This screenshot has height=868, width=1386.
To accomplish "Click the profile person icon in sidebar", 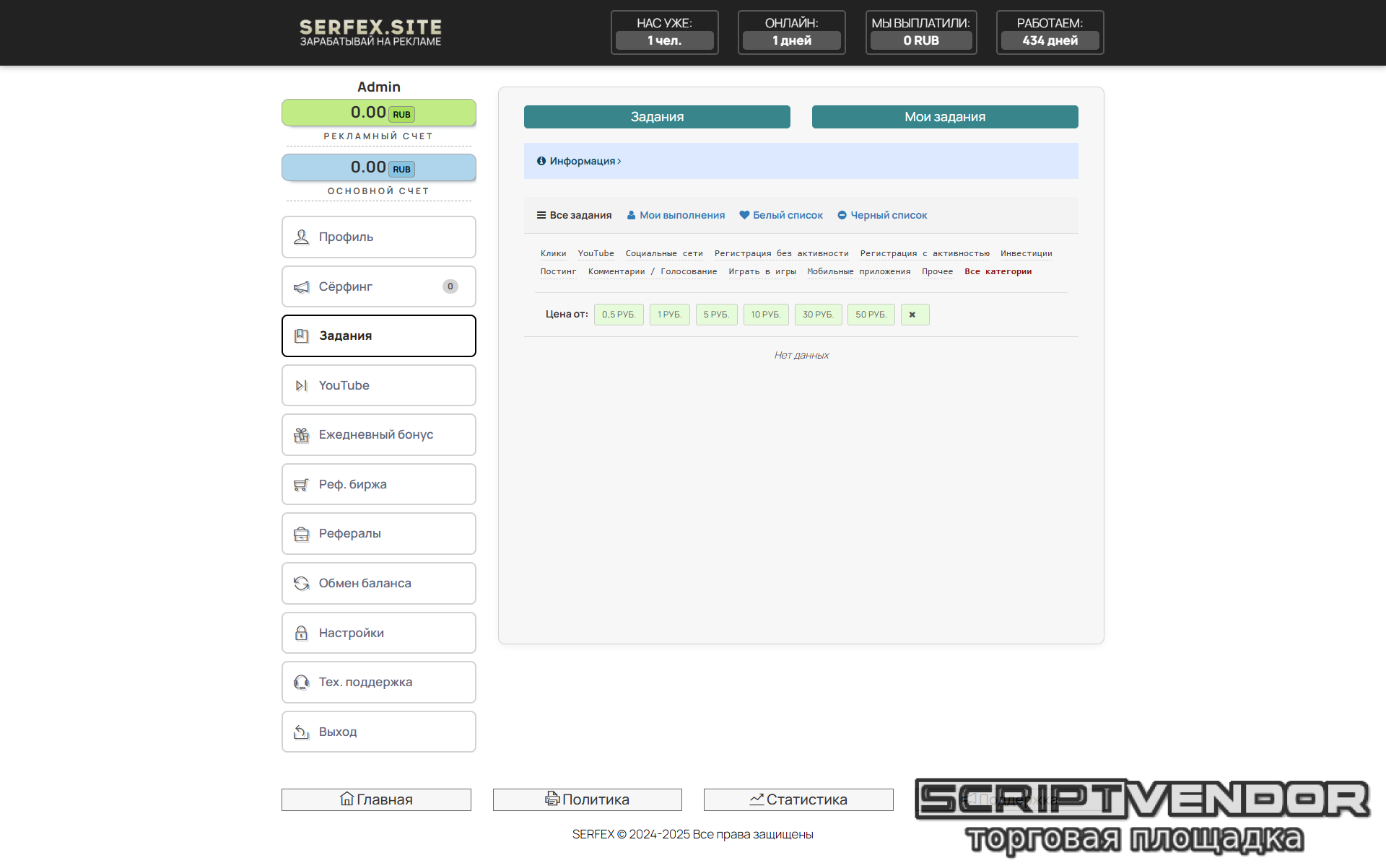I will pyautogui.click(x=301, y=237).
